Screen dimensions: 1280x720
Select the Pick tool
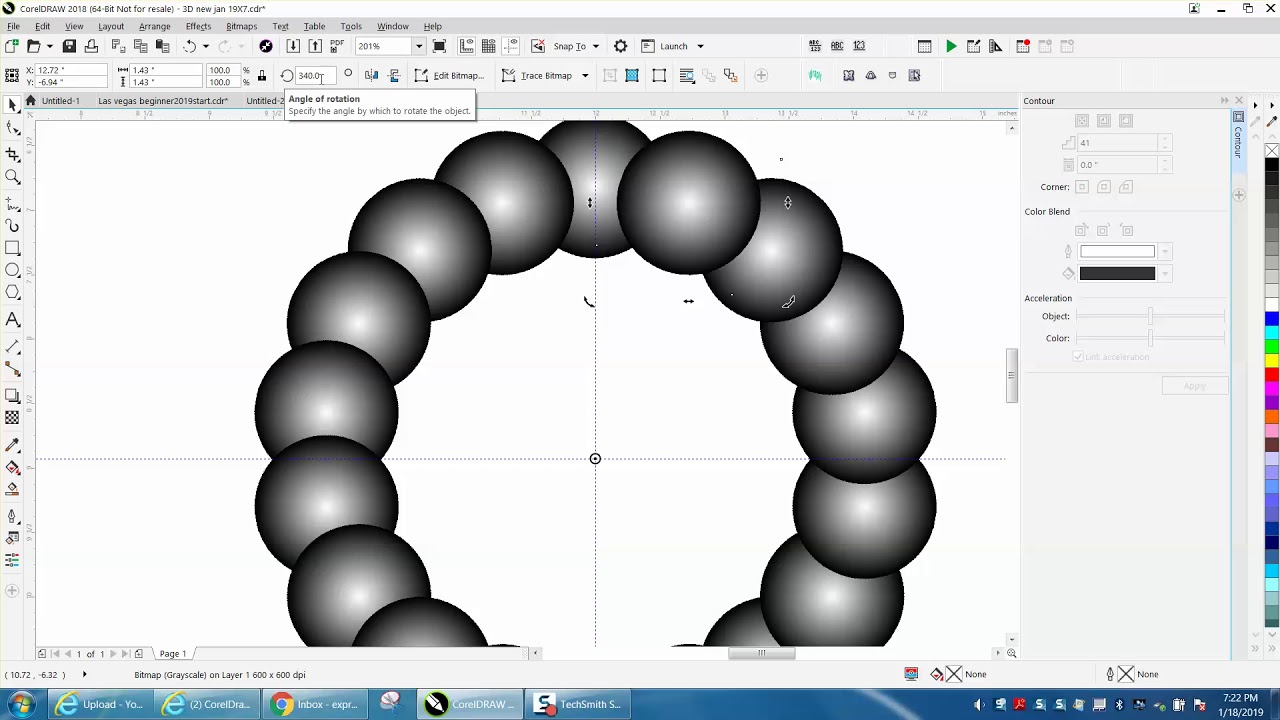click(x=12, y=105)
